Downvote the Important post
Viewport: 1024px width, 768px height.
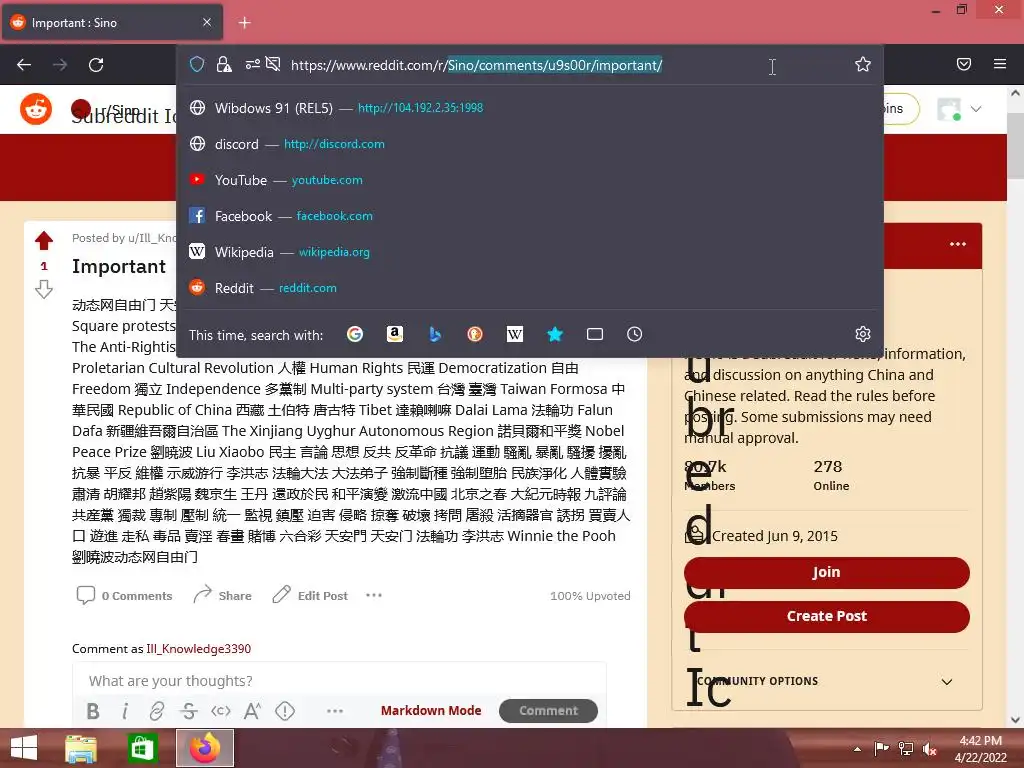pos(44,289)
